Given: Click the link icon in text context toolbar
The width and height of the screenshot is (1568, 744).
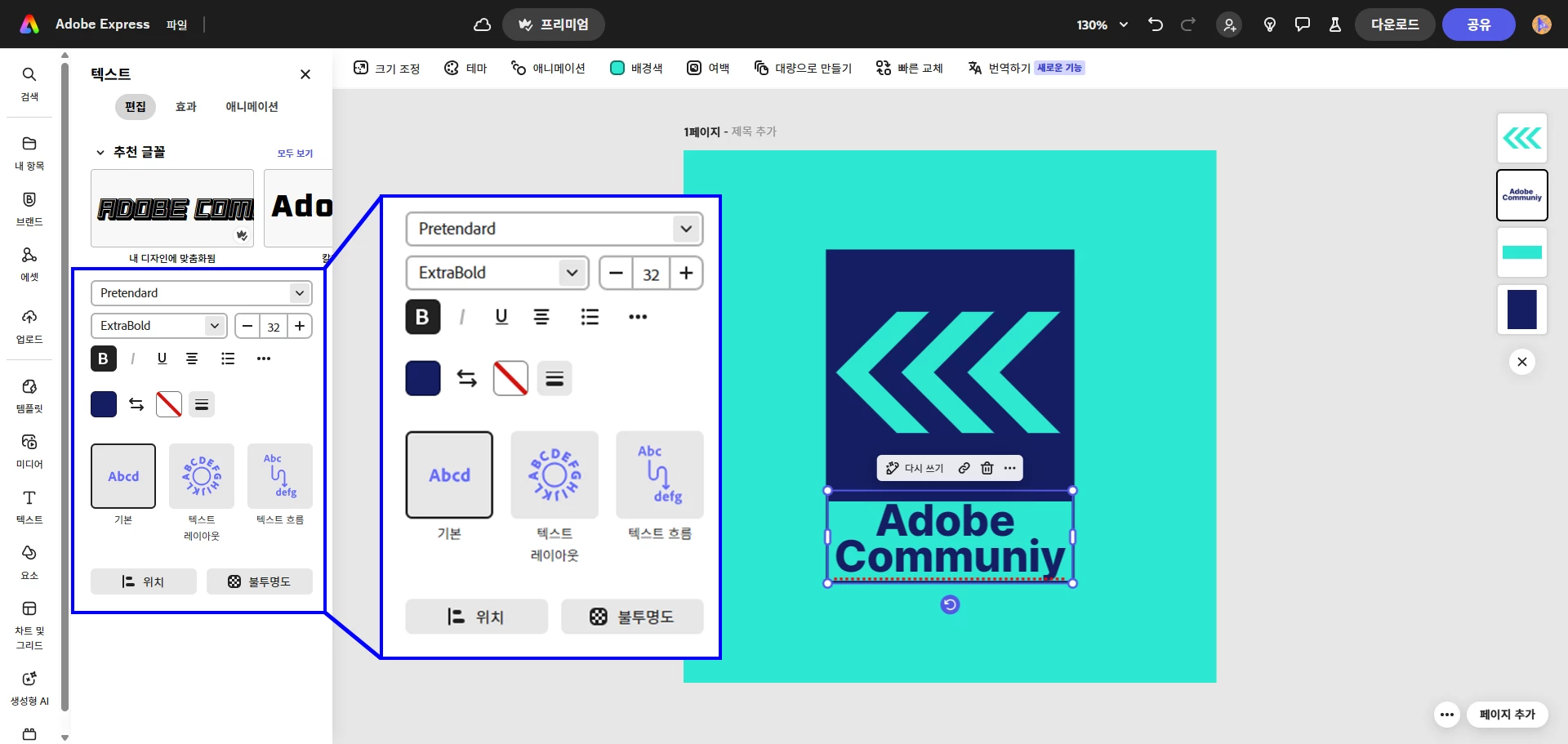Looking at the screenshot, I should (964, 468).
